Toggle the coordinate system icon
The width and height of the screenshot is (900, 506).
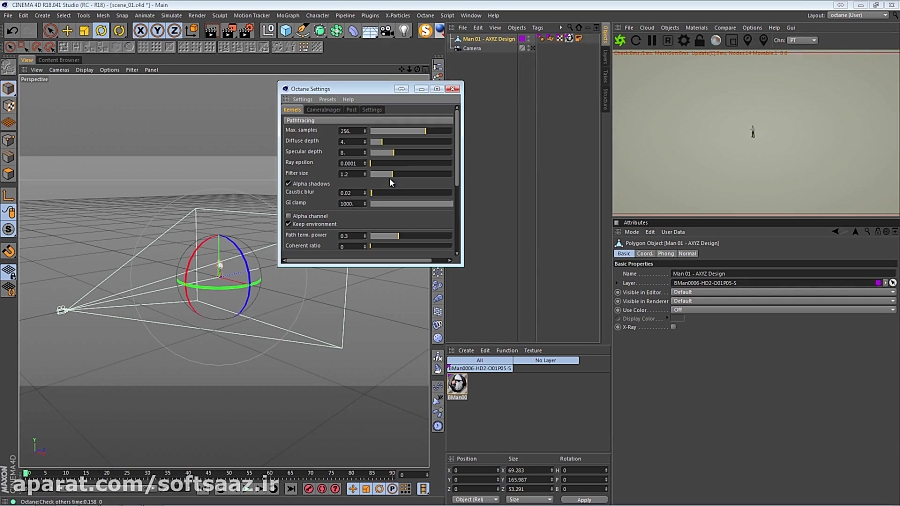pos(192,30)
